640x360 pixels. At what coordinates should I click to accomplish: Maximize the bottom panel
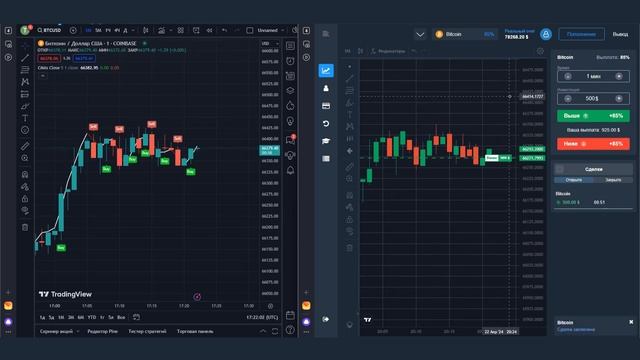click(x=275, y=331)
